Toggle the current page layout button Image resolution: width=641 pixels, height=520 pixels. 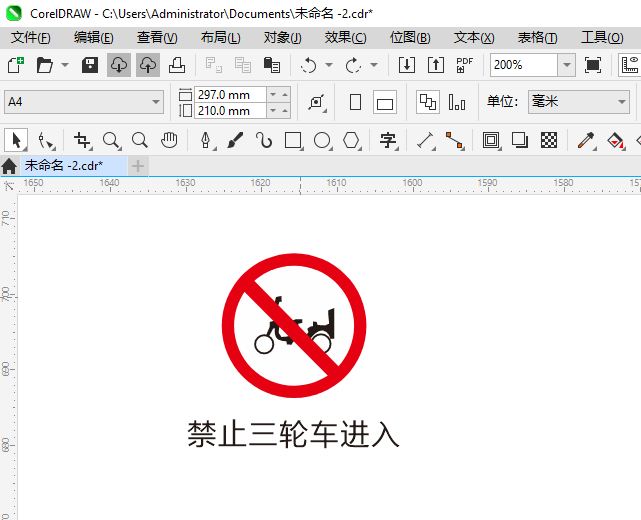click(x=457, y=102)
